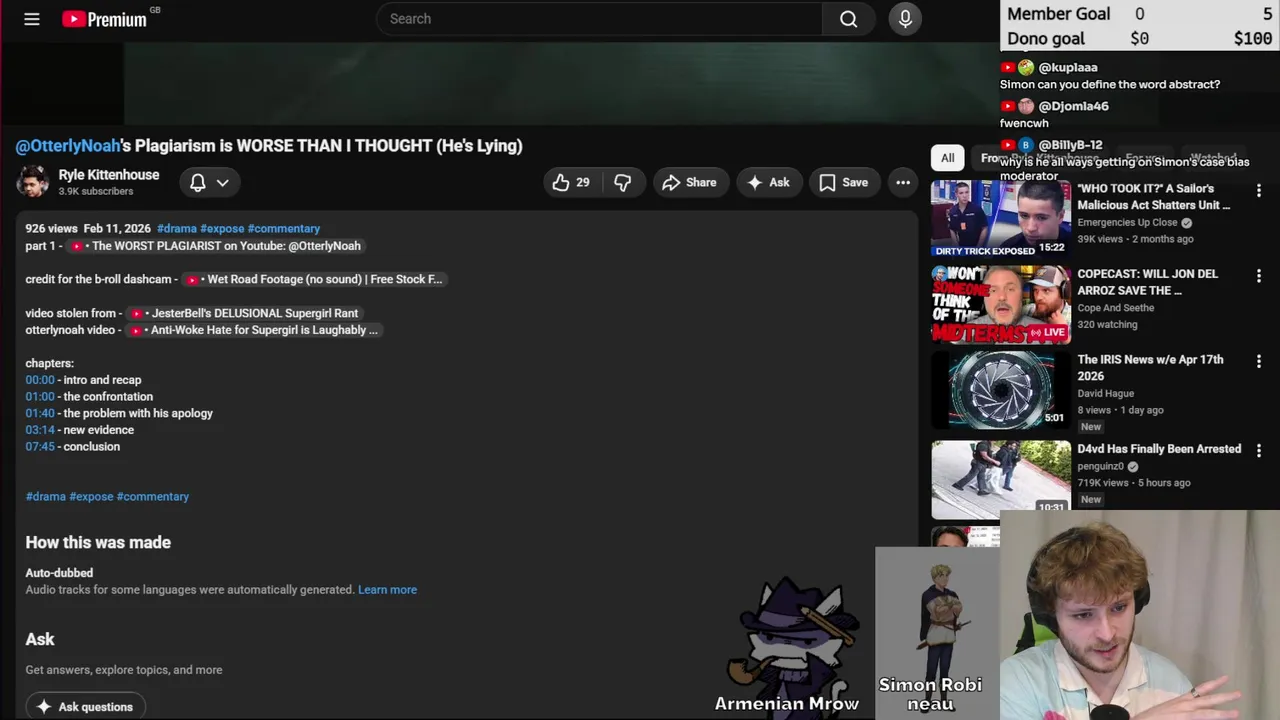Image resolution: width=1280 pixels, height=720 pixels.
Task: Expand notification options chevron
Action: pyautogui.click(x=223, y=182)
